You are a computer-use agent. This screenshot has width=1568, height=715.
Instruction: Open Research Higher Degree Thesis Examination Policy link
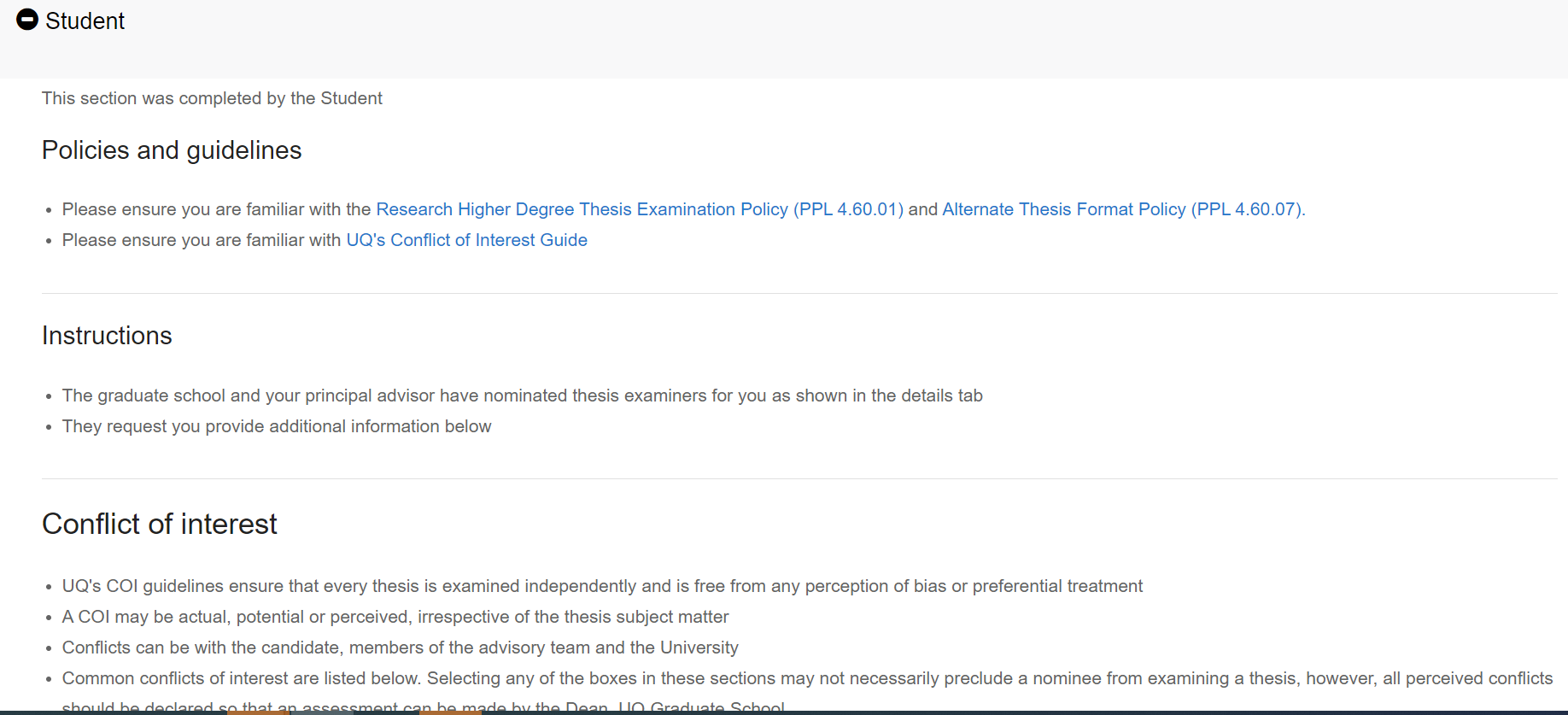[639, 209]
